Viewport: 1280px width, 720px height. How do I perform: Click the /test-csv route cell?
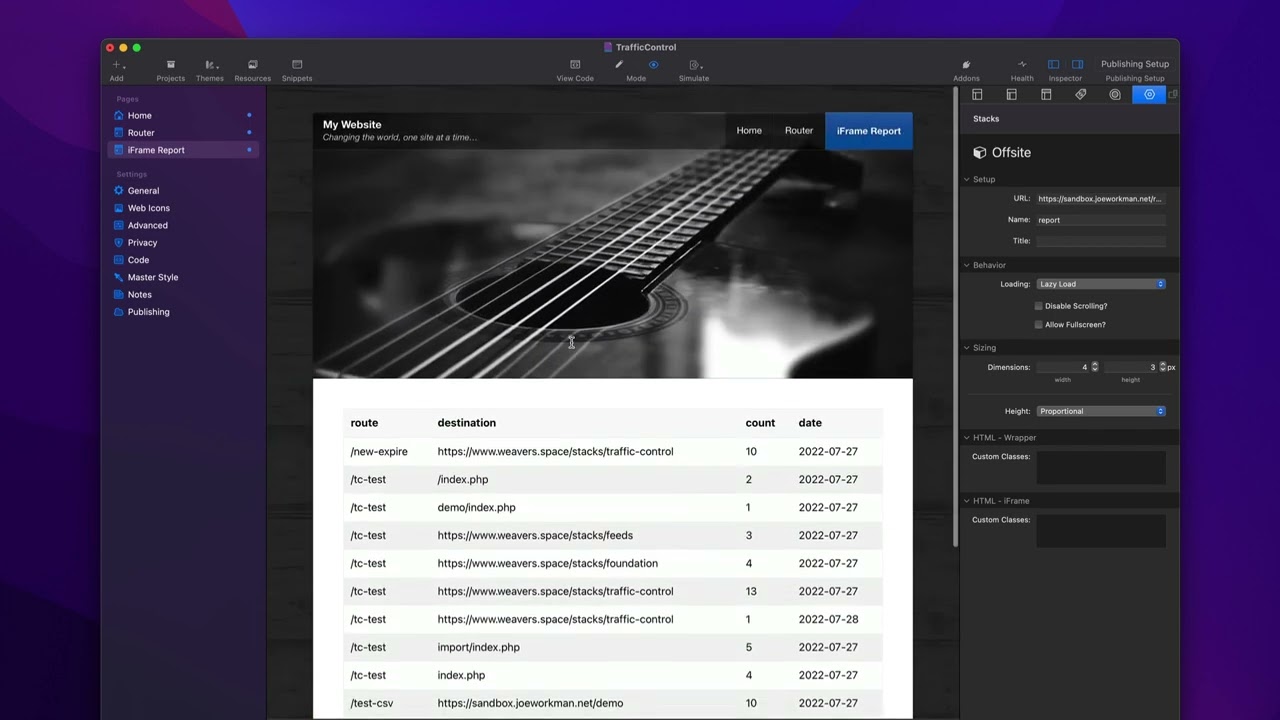[x=372, y=703]
